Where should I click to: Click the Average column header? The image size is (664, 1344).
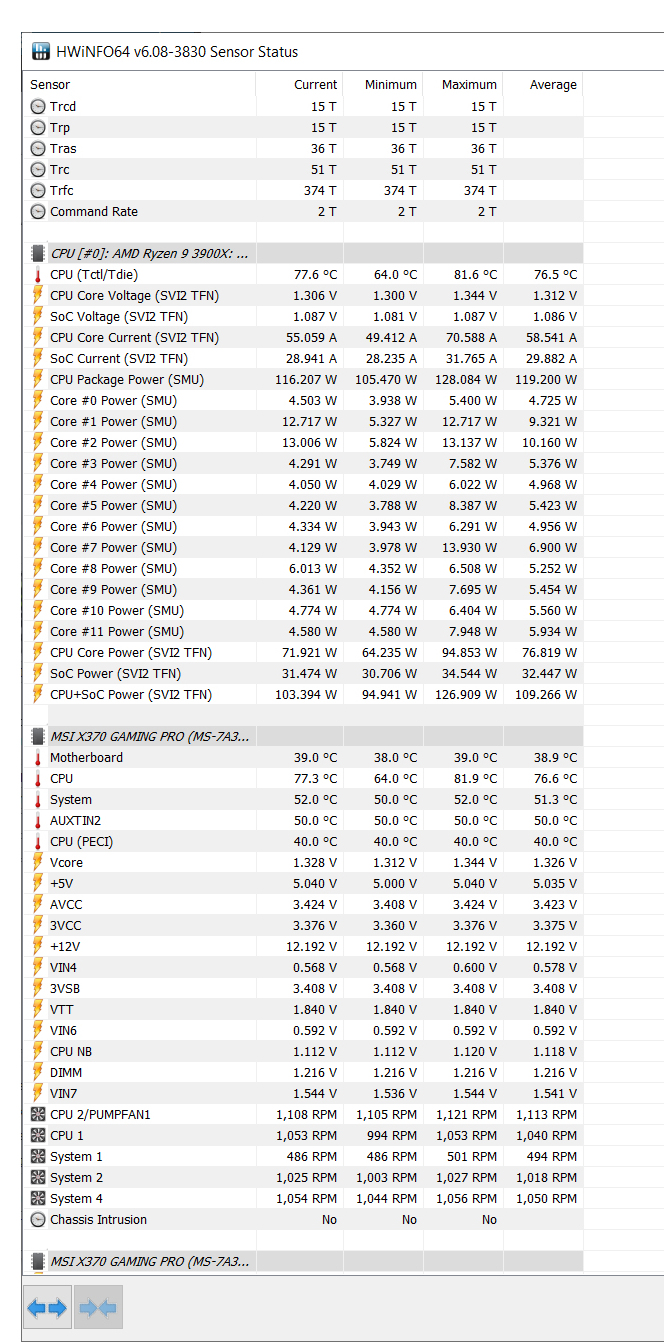[x=543, y=84]
